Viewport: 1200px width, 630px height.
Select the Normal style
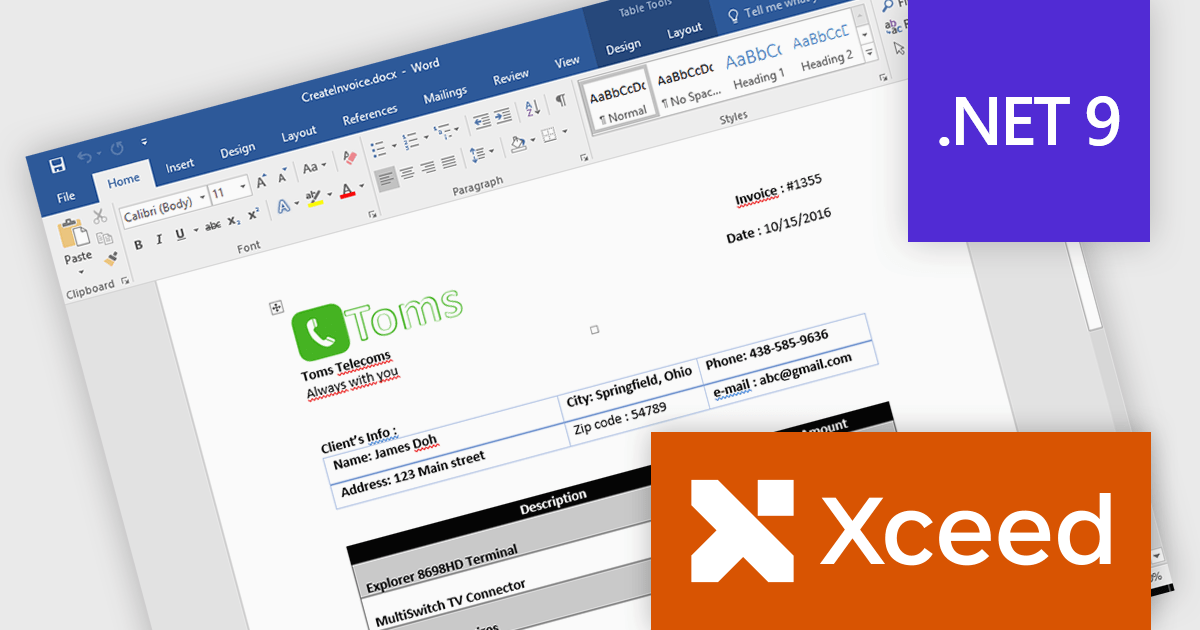point(620,101)
